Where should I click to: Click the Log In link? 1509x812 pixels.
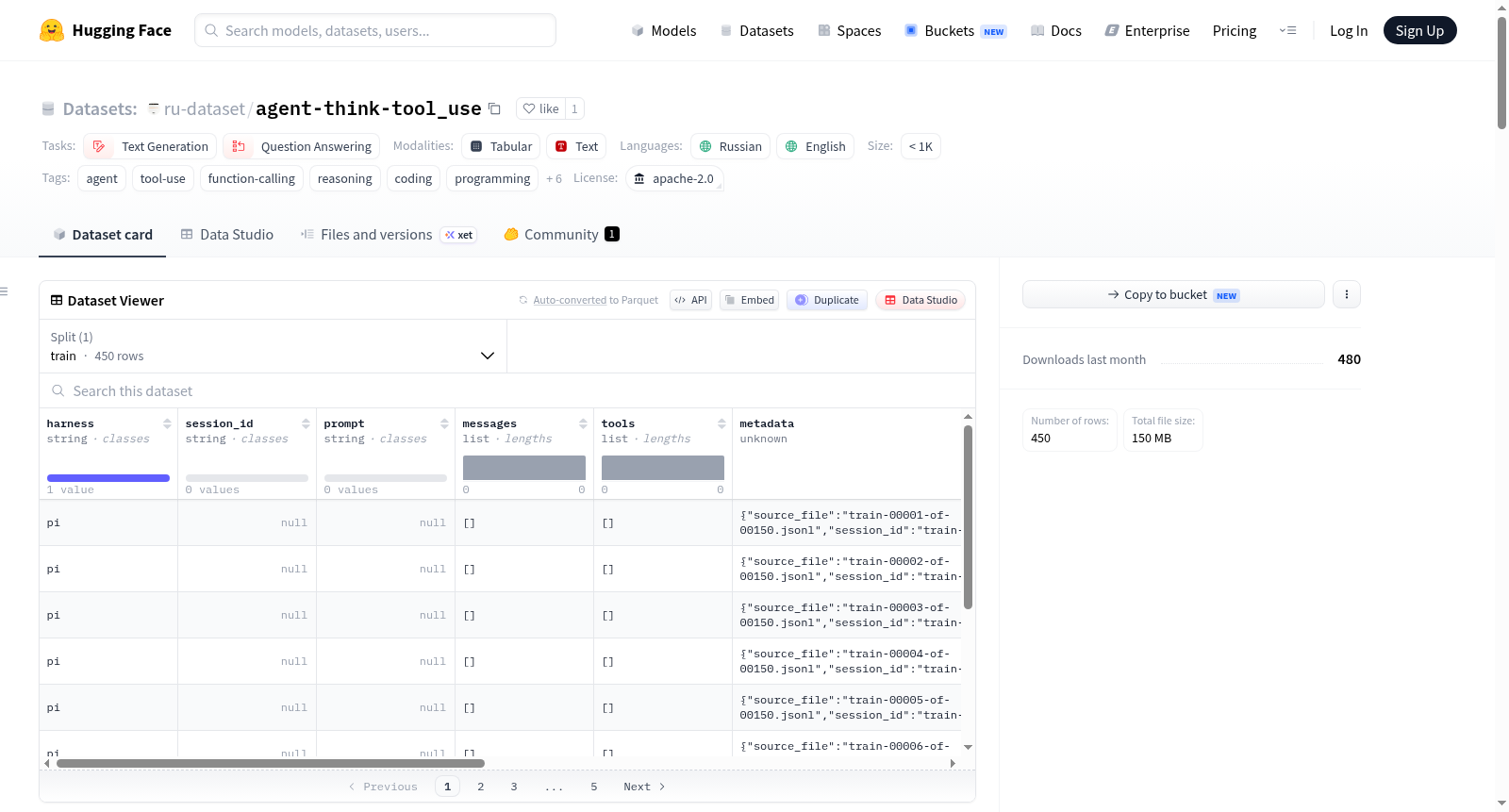point(1349,30)
